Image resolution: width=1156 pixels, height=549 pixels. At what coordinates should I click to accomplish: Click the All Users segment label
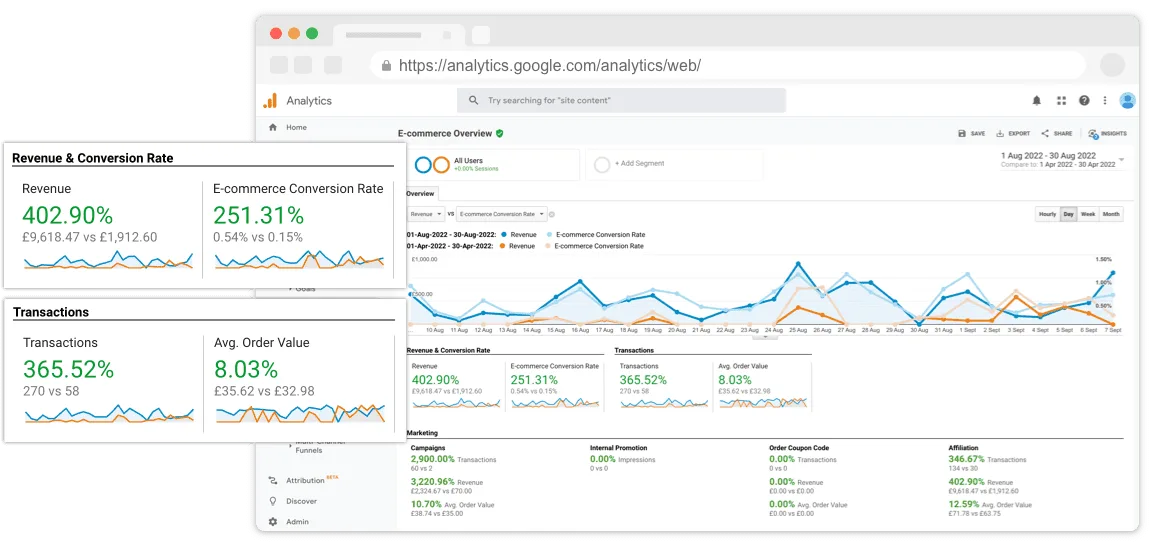(468, 160)
